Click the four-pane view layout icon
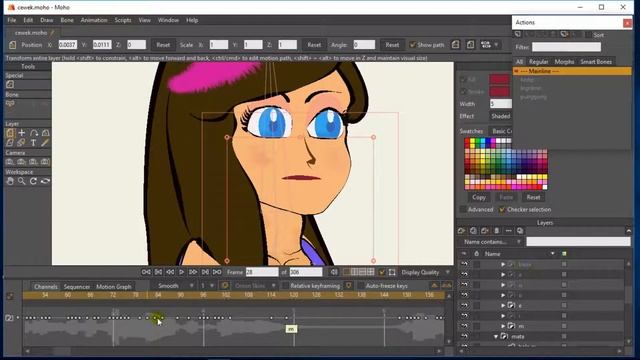 [x=371, y=272]
